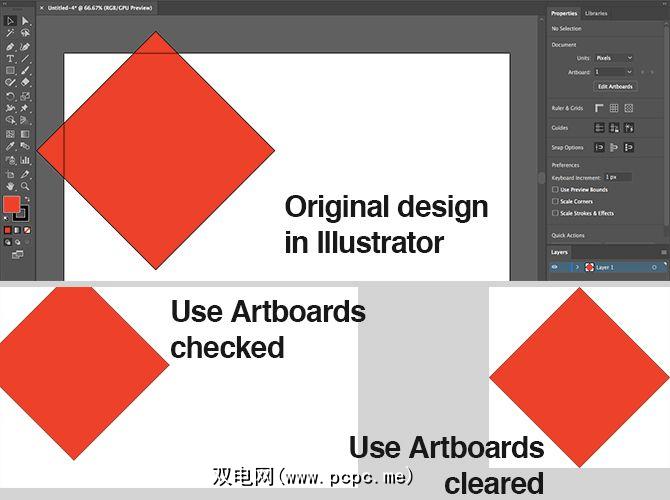The width and height of the screenshot is (670, 500).
Task: Toggle Layer 1 visibility eye
Action: pos(555,267)
